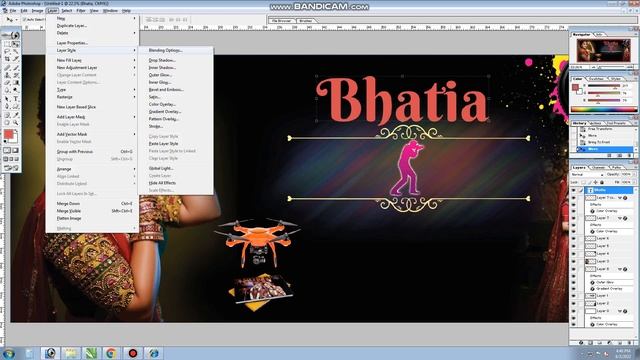Image resolution: width=640 pixels, height=360 pixels.
Task: Click the Windows Start button
Action: coord(8,353)
